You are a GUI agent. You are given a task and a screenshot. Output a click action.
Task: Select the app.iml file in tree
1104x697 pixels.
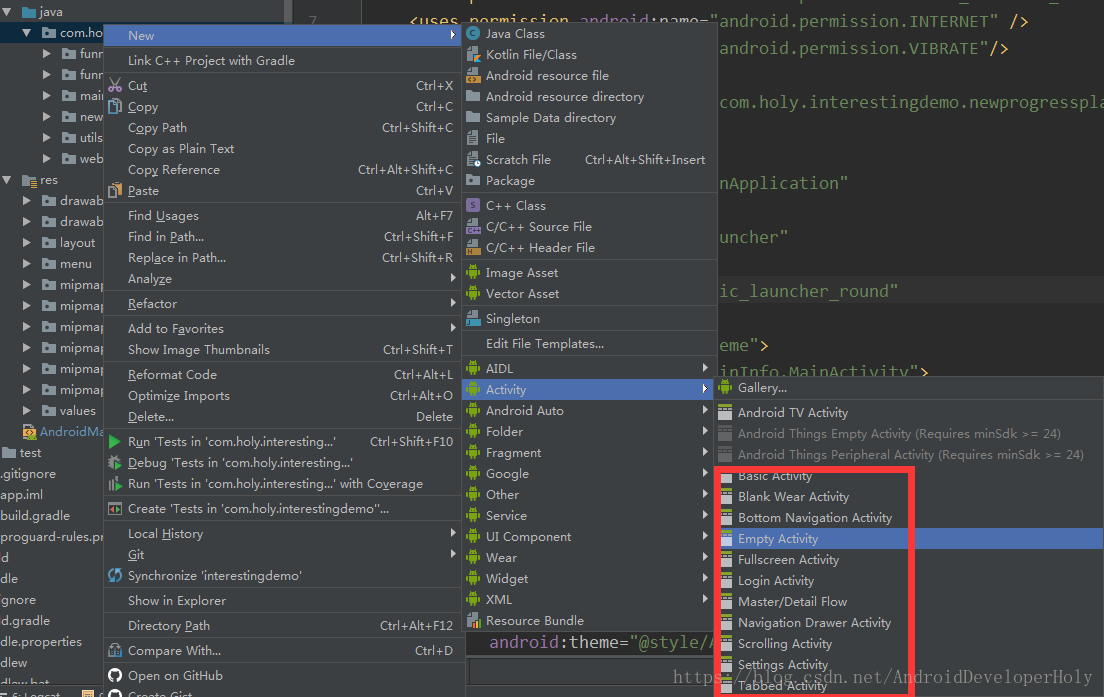coord(22,495)
